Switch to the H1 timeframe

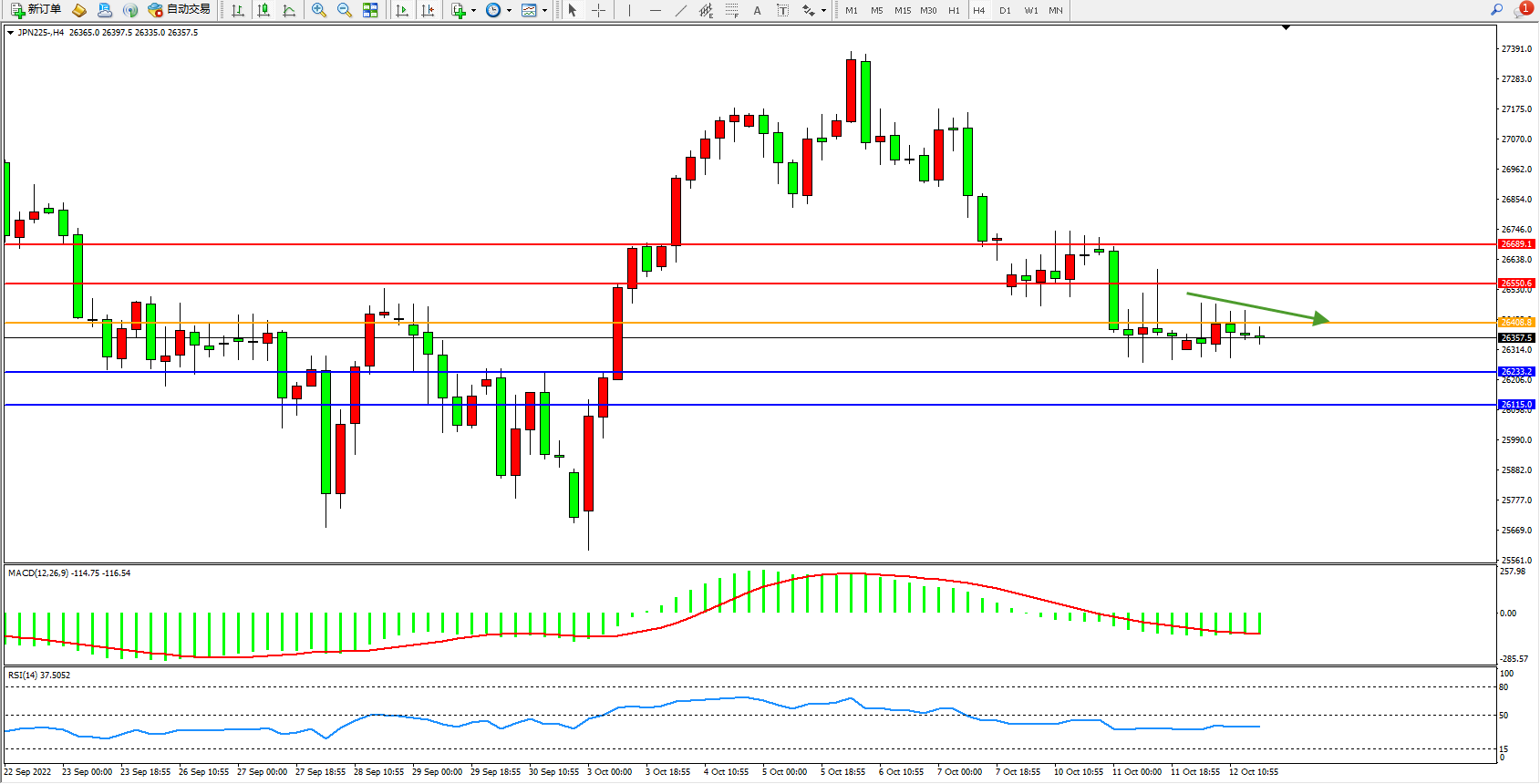(x=954, y=10)
